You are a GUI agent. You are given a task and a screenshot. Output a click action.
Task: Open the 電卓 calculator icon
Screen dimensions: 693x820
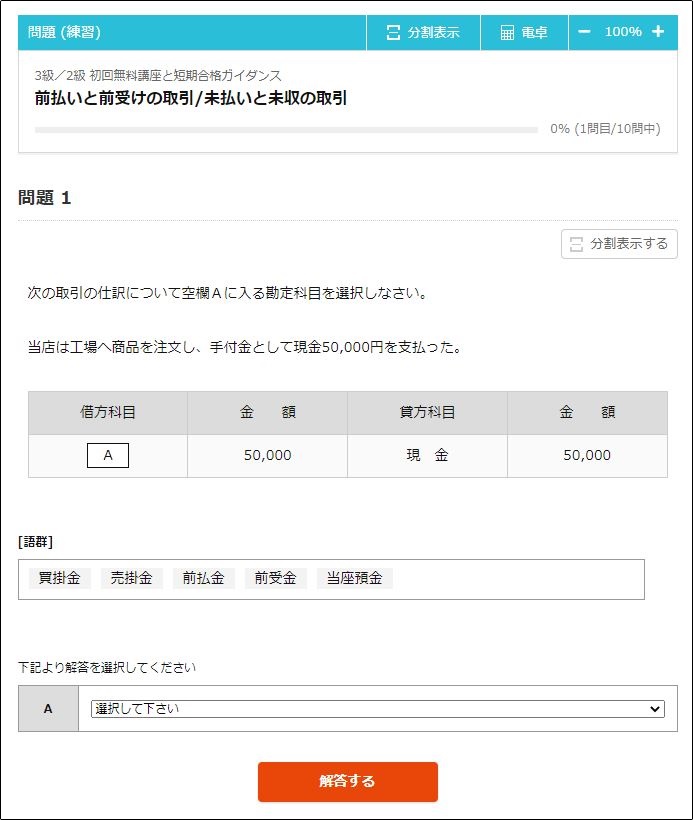point(507,32)
